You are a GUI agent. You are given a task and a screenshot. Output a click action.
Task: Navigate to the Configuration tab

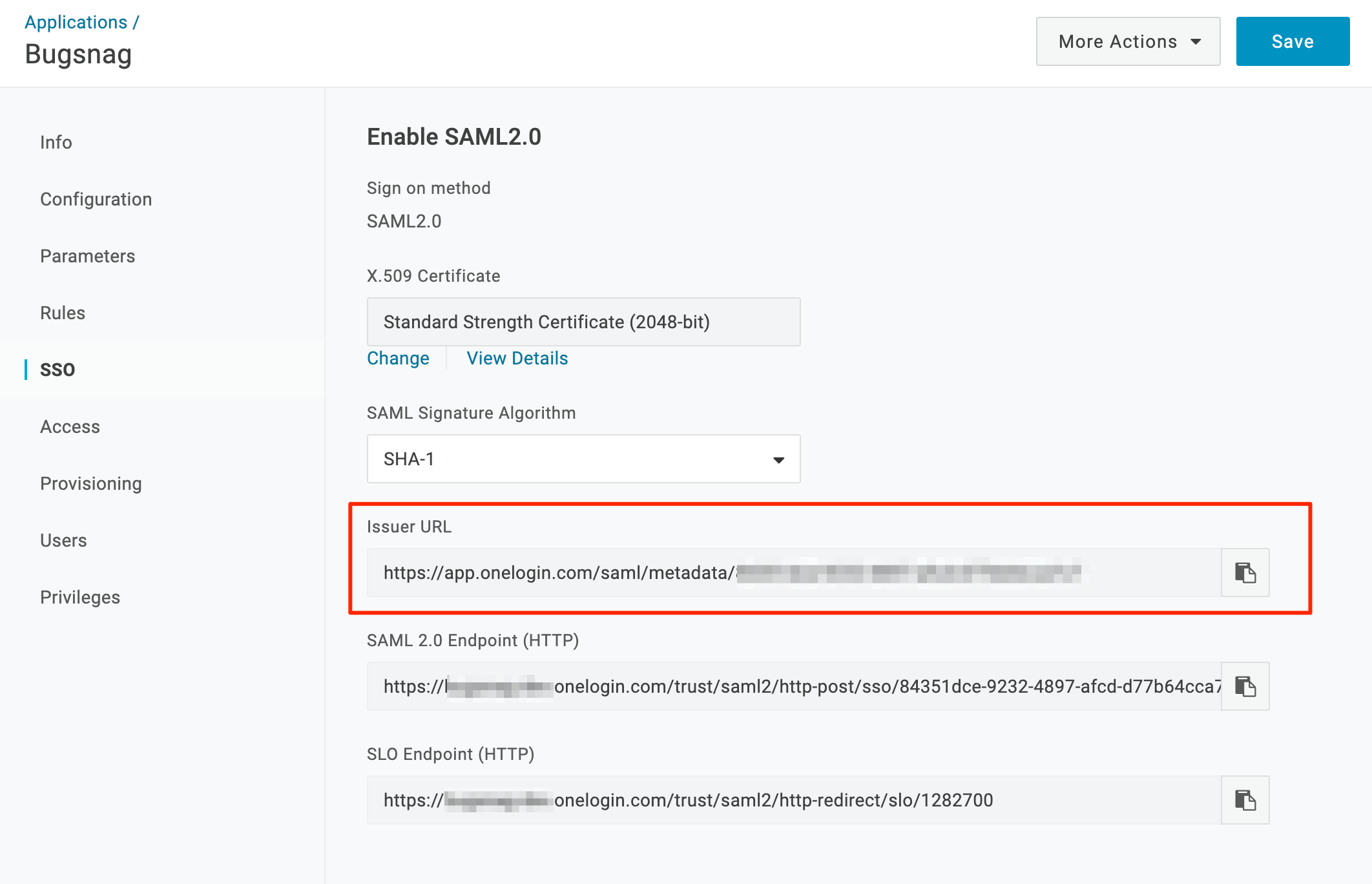click(x=98, y=198)
